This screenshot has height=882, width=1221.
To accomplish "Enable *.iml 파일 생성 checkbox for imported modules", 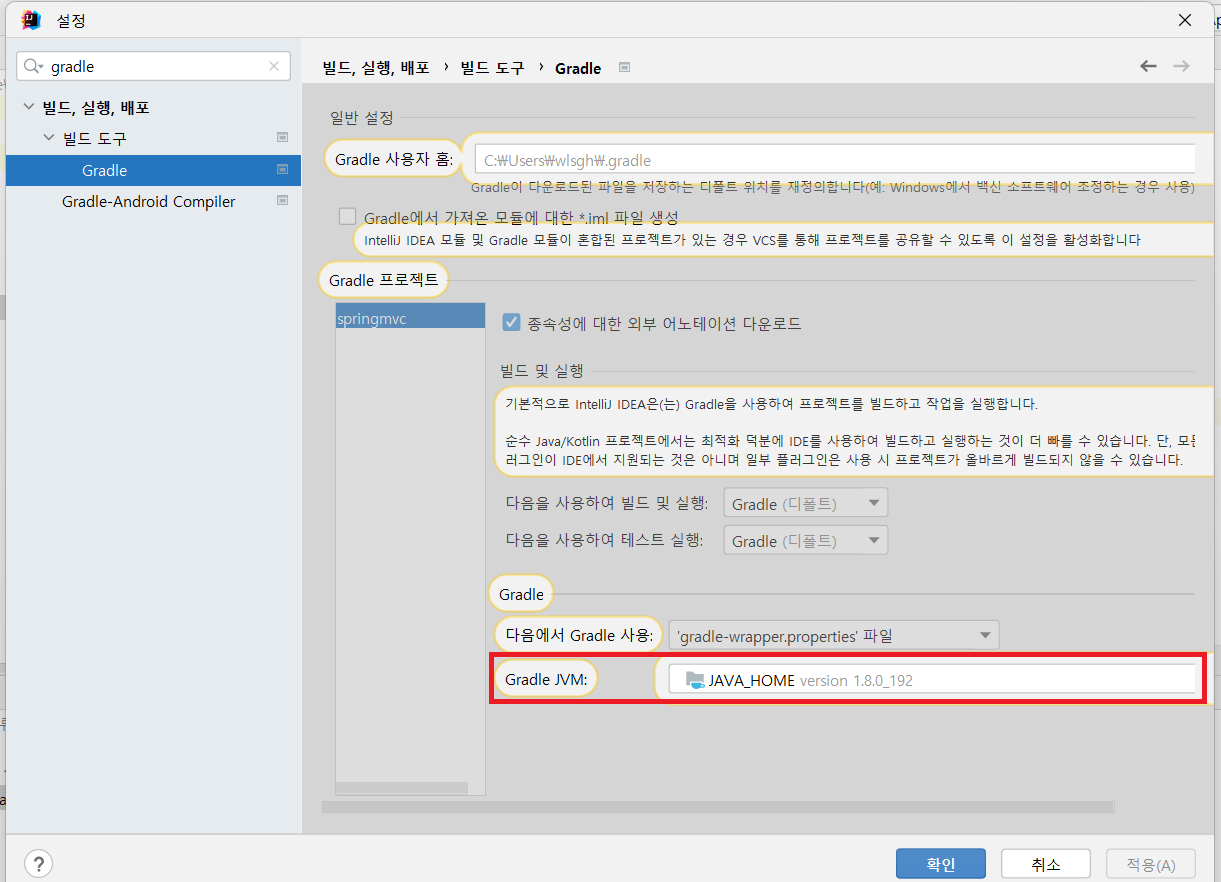I will point(347,216).
